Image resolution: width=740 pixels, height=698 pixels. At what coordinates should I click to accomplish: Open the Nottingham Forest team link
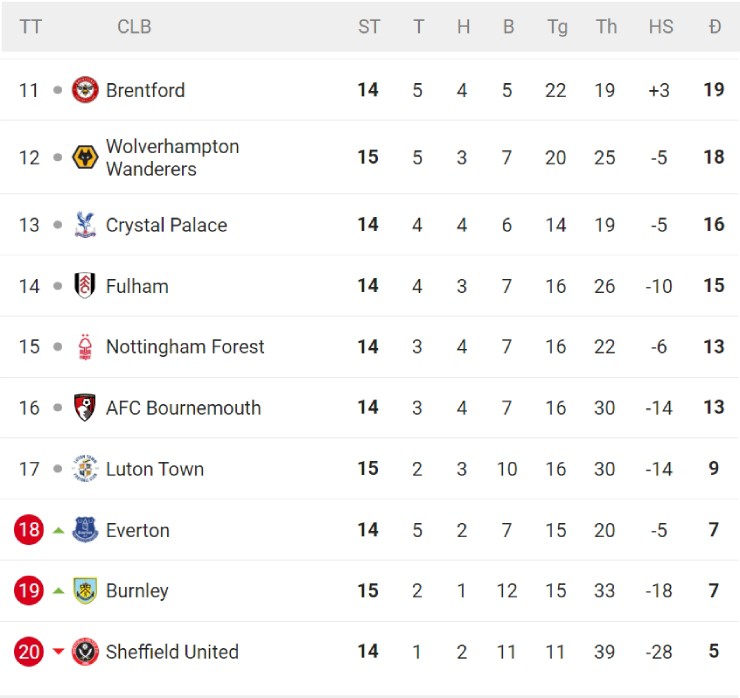(185, 347)
